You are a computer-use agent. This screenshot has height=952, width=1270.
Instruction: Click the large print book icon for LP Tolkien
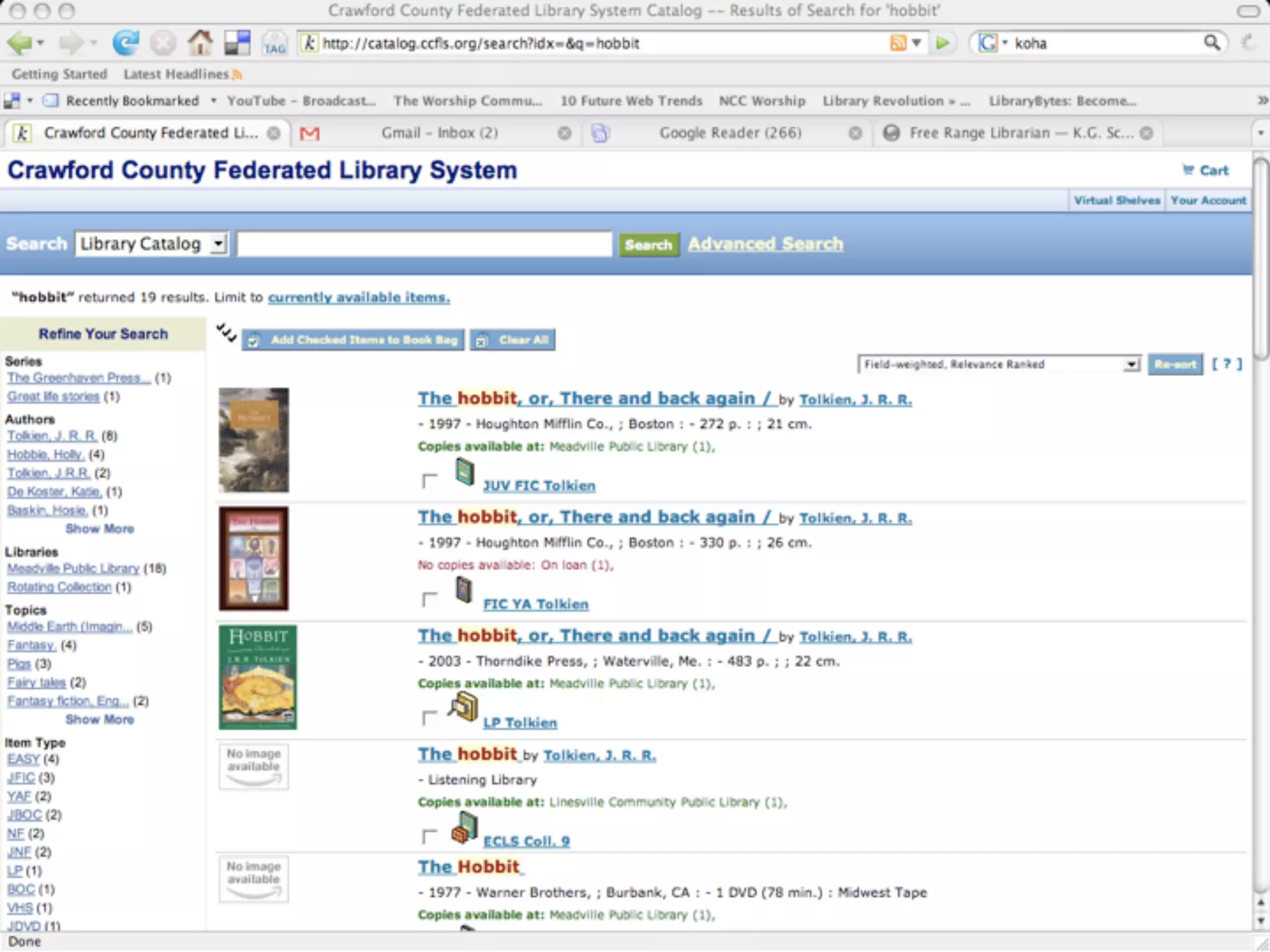pyautogui.click(x=464, y=707)
